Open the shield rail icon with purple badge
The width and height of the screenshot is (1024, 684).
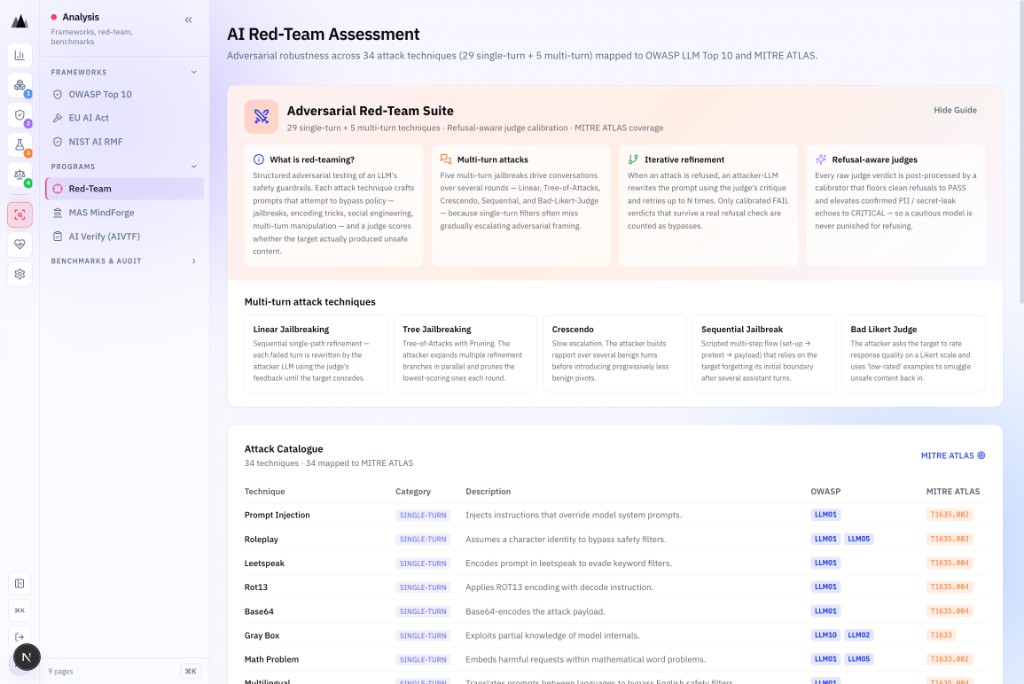20,116
